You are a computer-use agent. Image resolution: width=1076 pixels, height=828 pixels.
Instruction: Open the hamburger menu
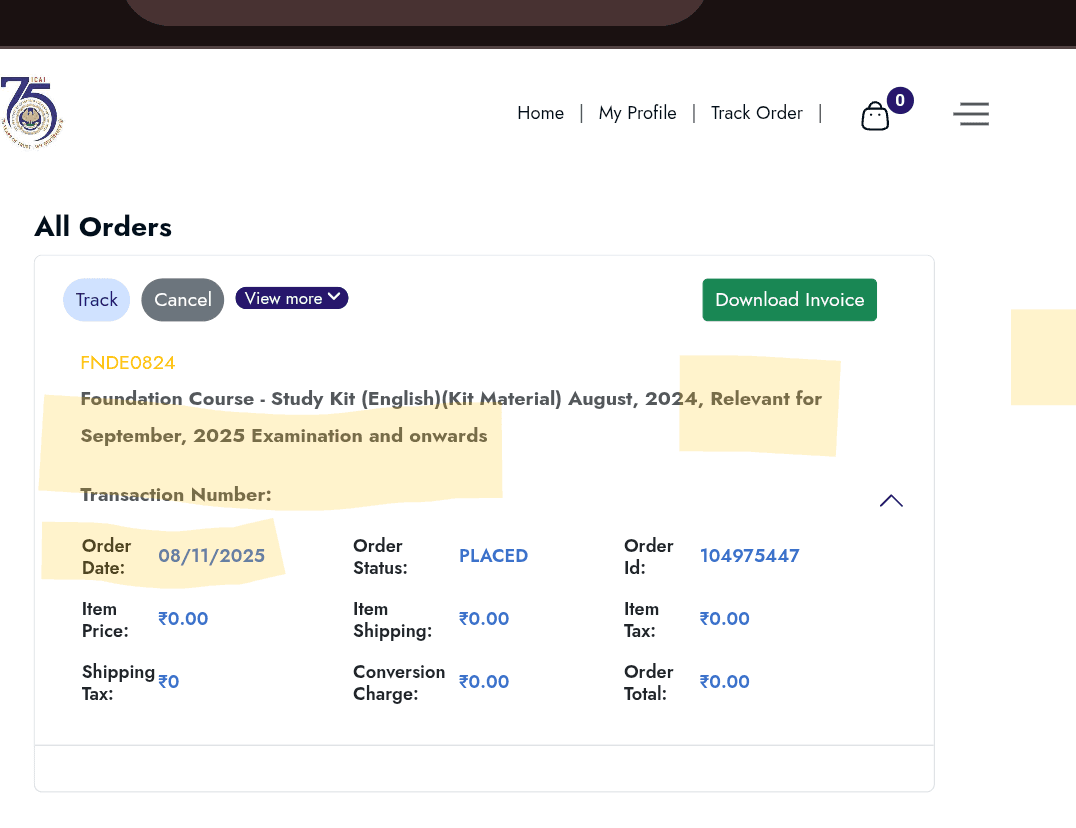[971, 114]
